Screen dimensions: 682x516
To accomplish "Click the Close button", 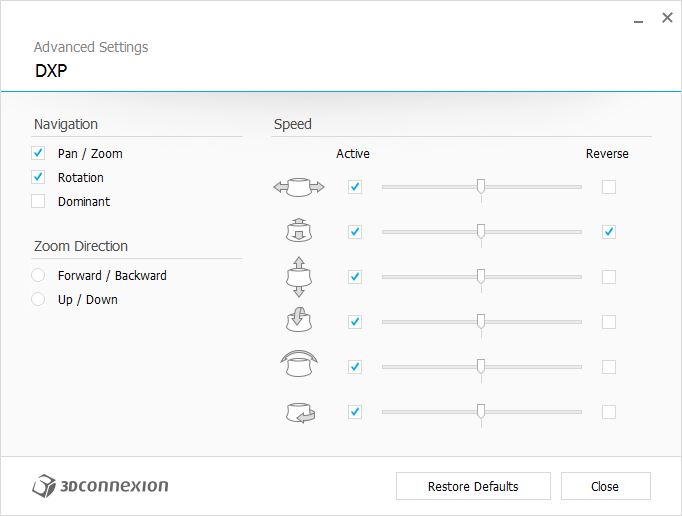I will coord(605,486).
